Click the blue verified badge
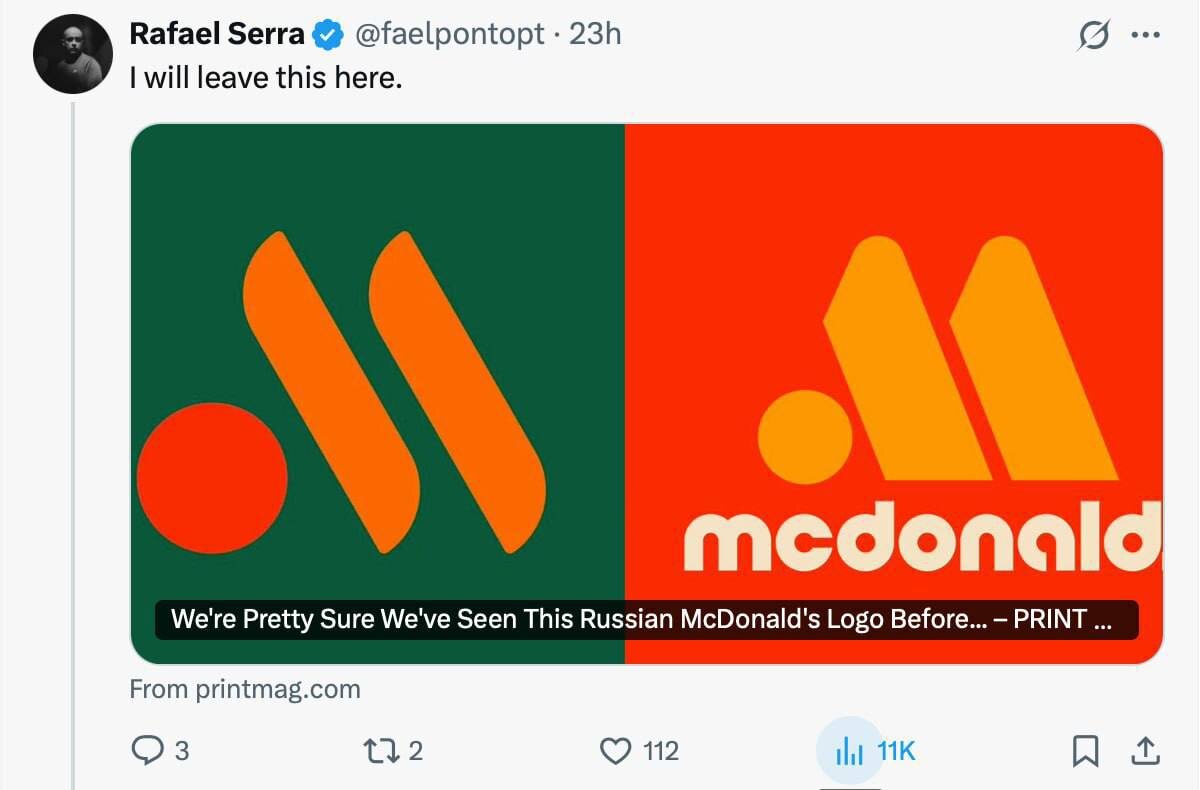Viewport: 1200px width, 790px height. [x=327, y=35]
